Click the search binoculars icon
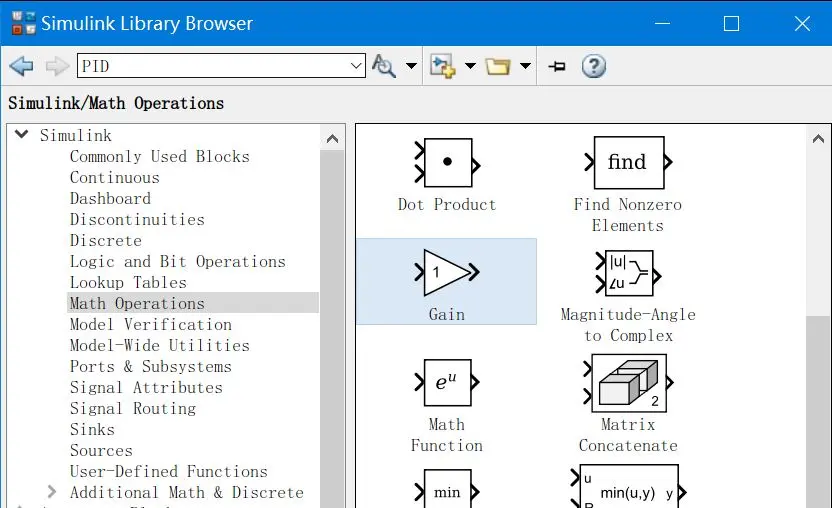This screenshot has width=832, height=508. tap(384, 66)
